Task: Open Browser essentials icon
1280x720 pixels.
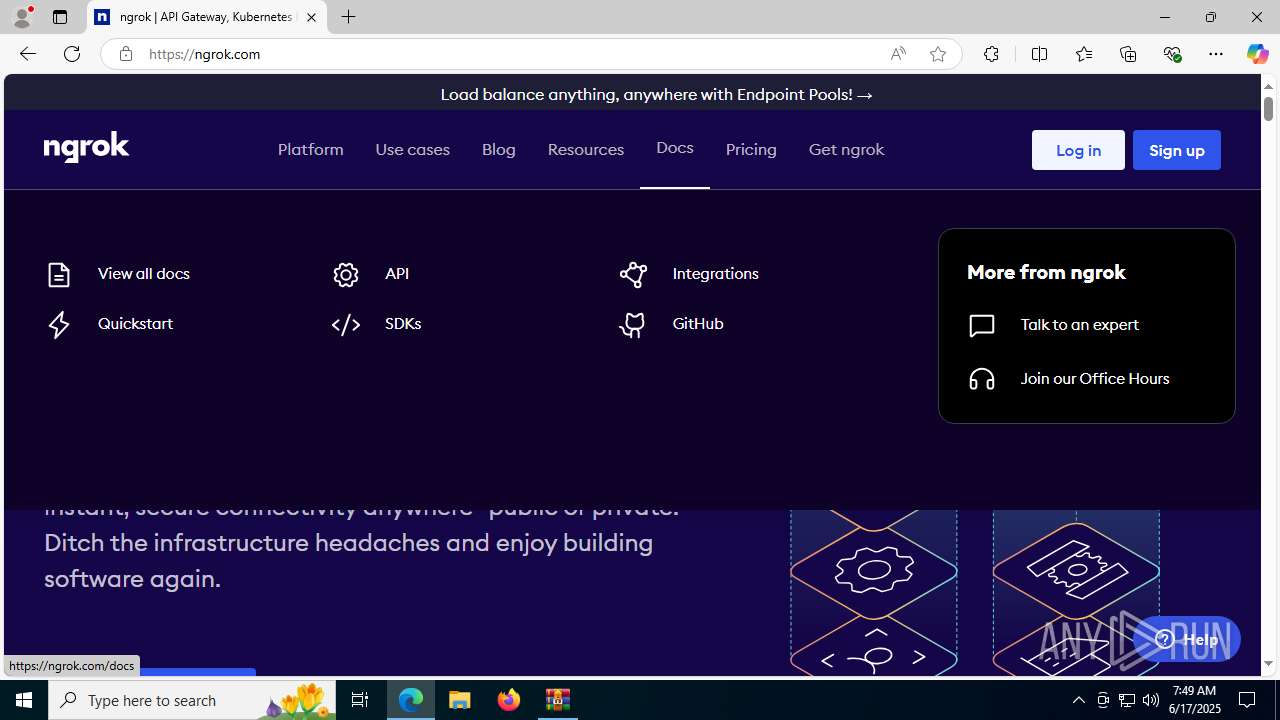Action: [x=1172, y=54]
